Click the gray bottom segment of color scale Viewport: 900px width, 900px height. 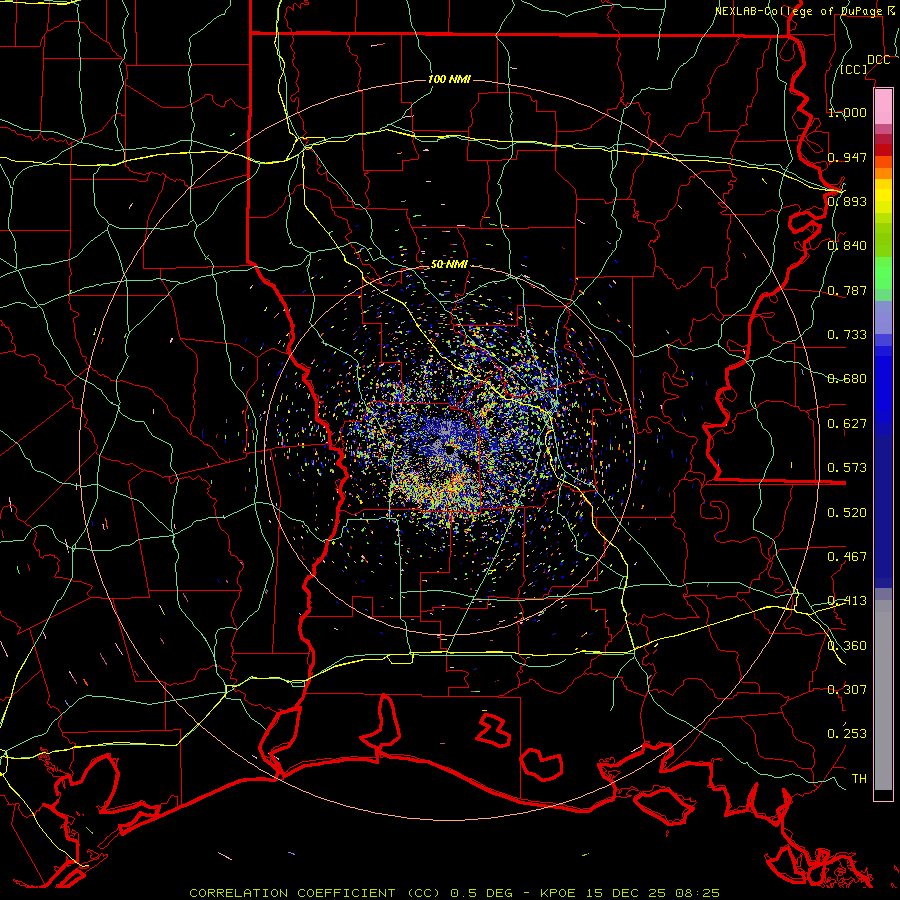tap(883, 695)
